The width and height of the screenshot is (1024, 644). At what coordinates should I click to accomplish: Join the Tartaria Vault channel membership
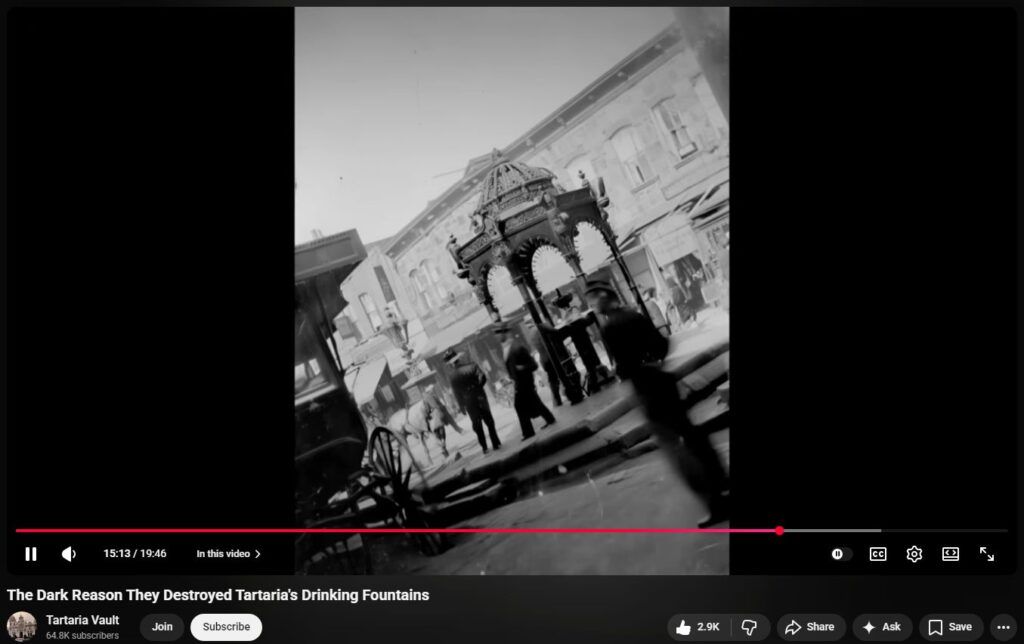[162, 627]
